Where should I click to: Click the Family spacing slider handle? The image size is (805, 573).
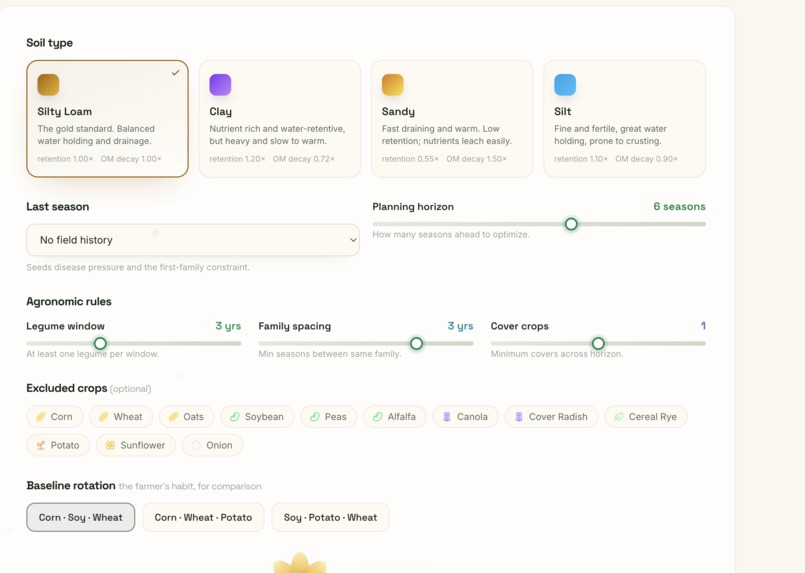click(416, 343)
